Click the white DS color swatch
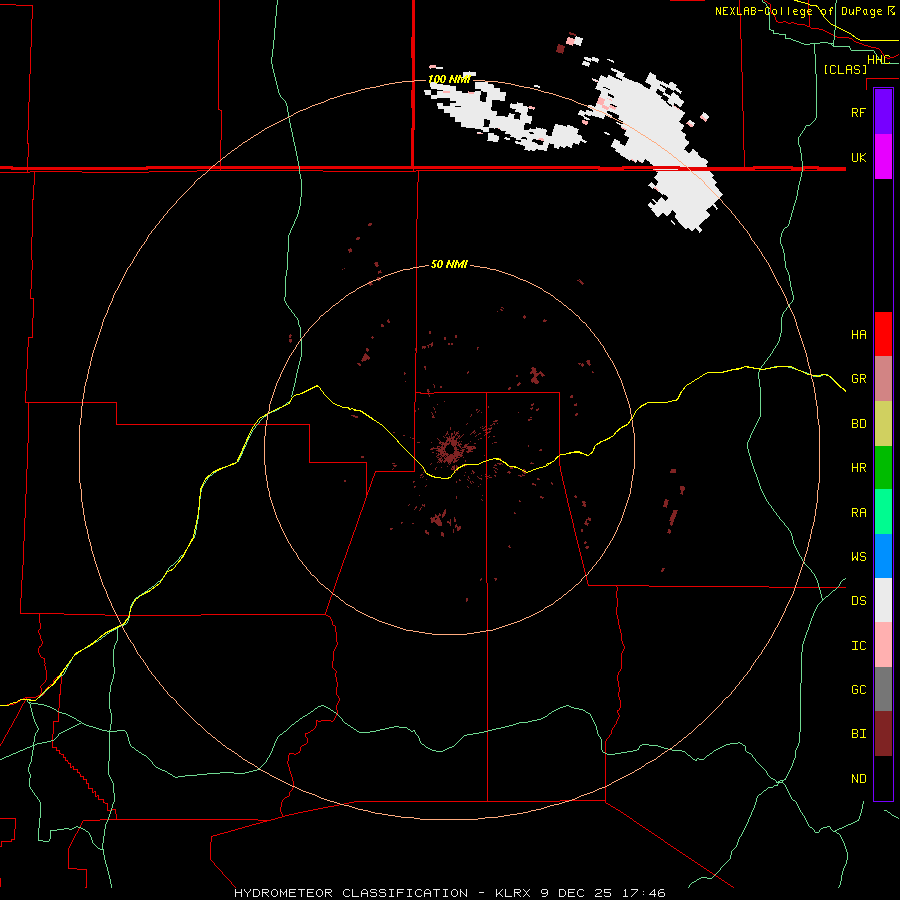Image resolution: width=900 pixels, height=900 pixels. (x=883, y=600)
